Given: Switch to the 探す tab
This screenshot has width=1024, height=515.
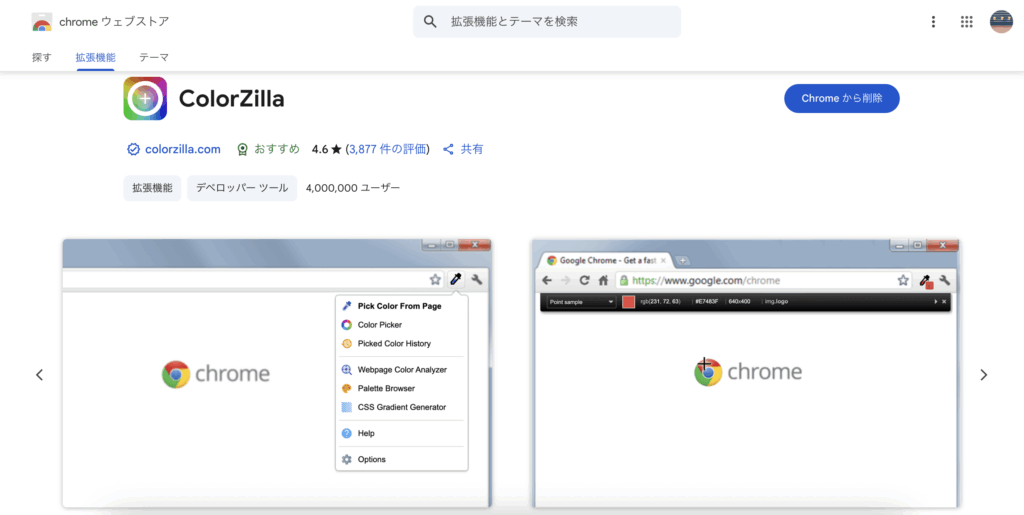Looking at the screenshot, I should pos(42,58).
